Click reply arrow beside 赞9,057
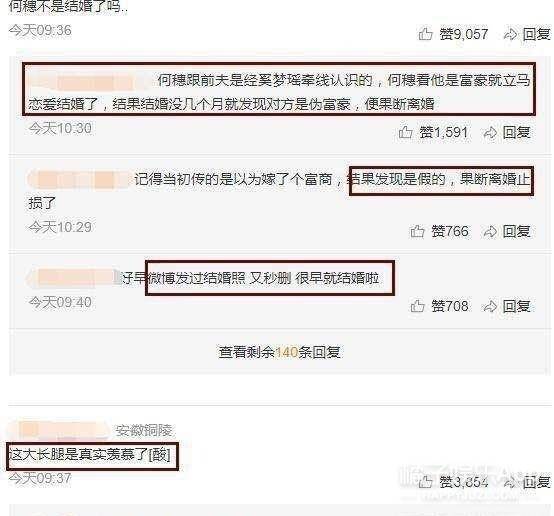The width and height of the screenshot is (554, 516). [x=510, y=34]
